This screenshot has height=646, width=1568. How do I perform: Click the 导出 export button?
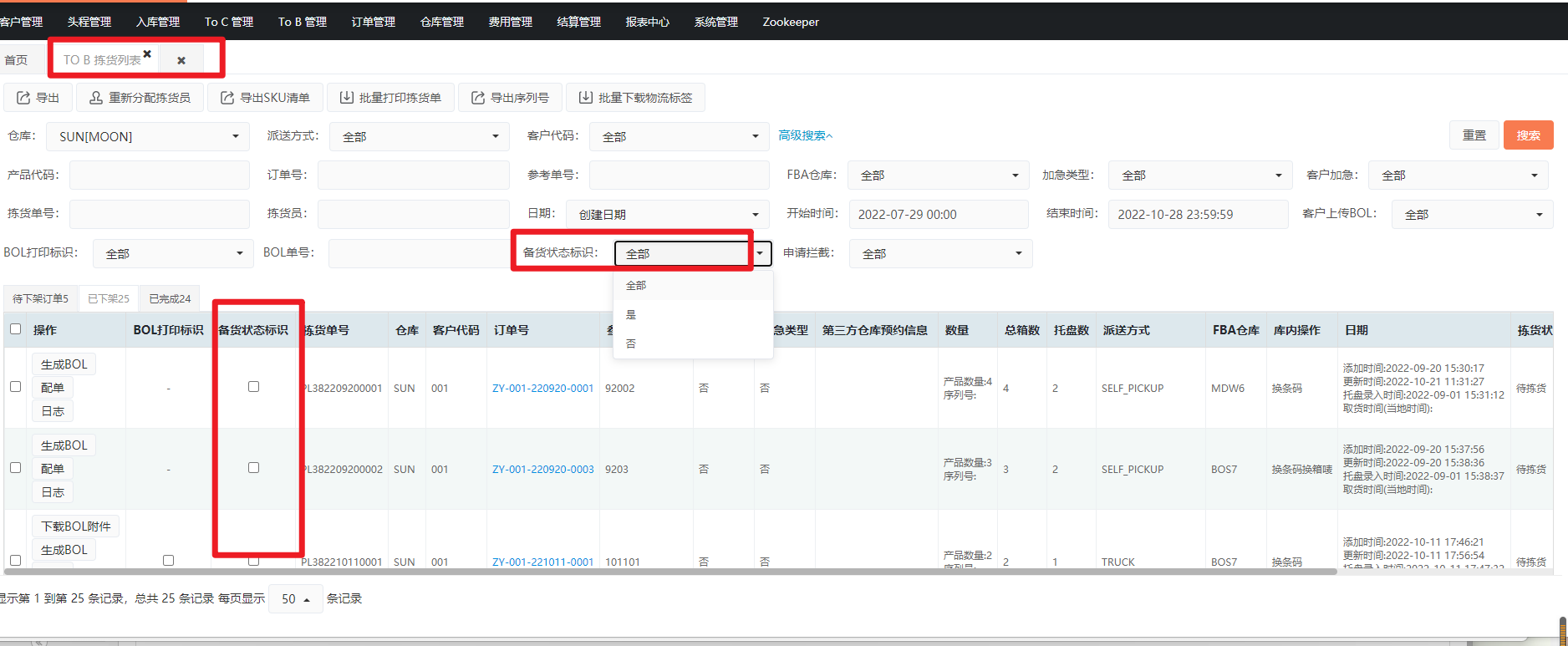tap(38, 98)
